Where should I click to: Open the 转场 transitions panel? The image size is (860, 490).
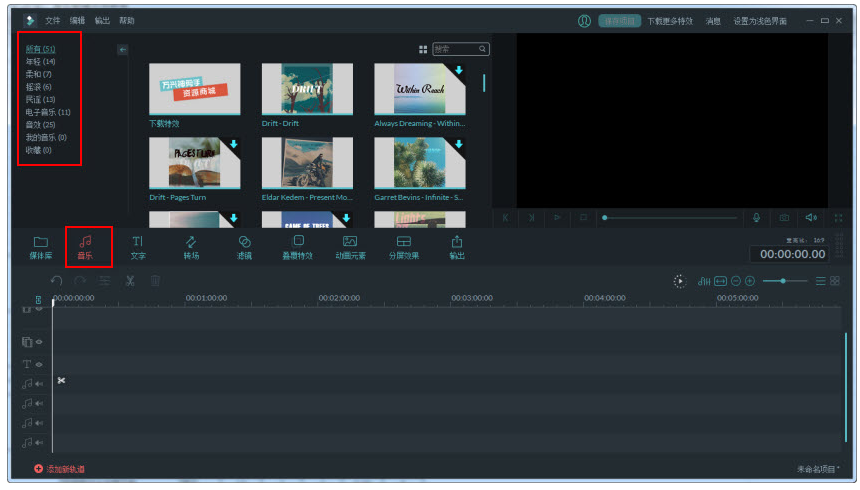coord(191,246)
